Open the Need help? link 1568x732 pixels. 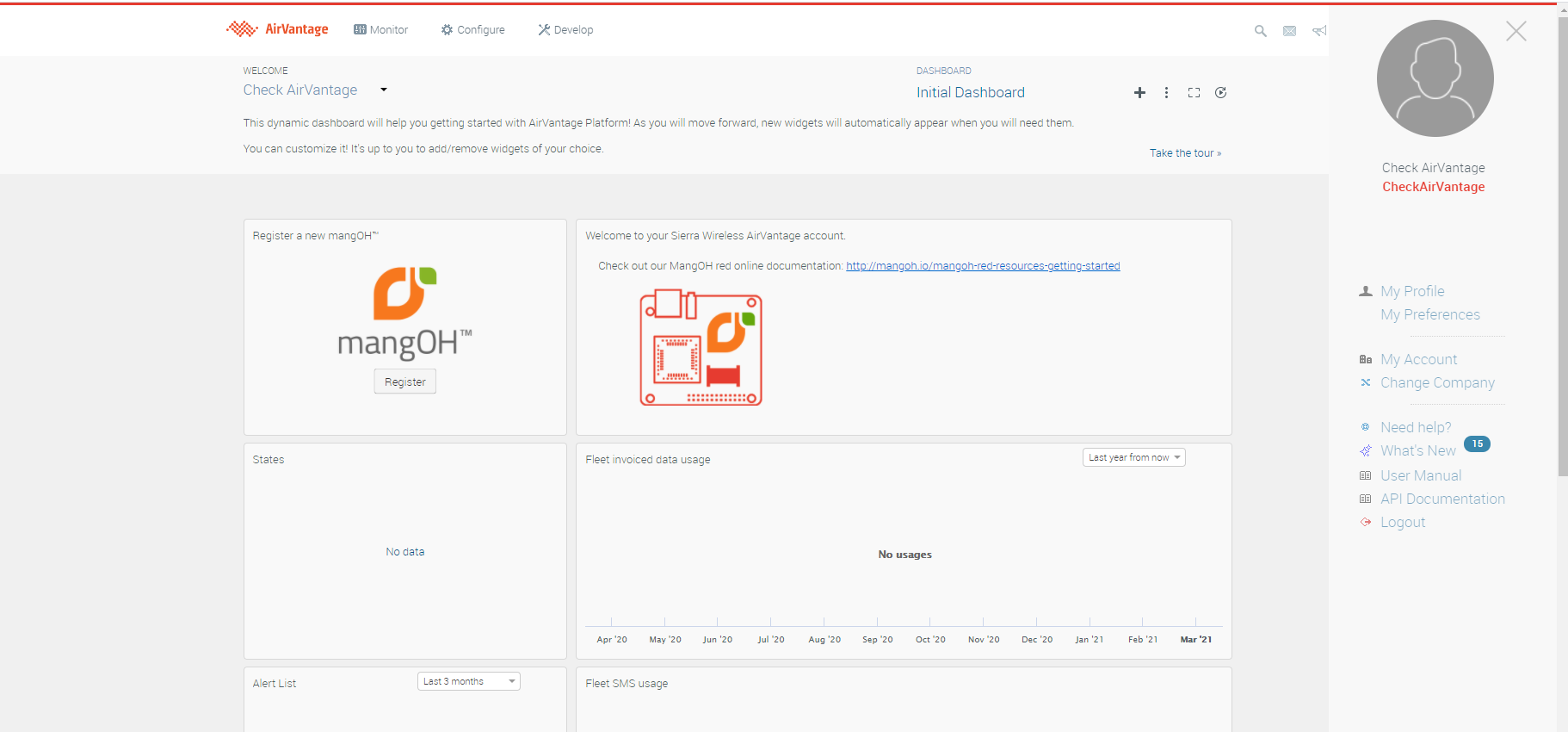(x=1416, y=428)
